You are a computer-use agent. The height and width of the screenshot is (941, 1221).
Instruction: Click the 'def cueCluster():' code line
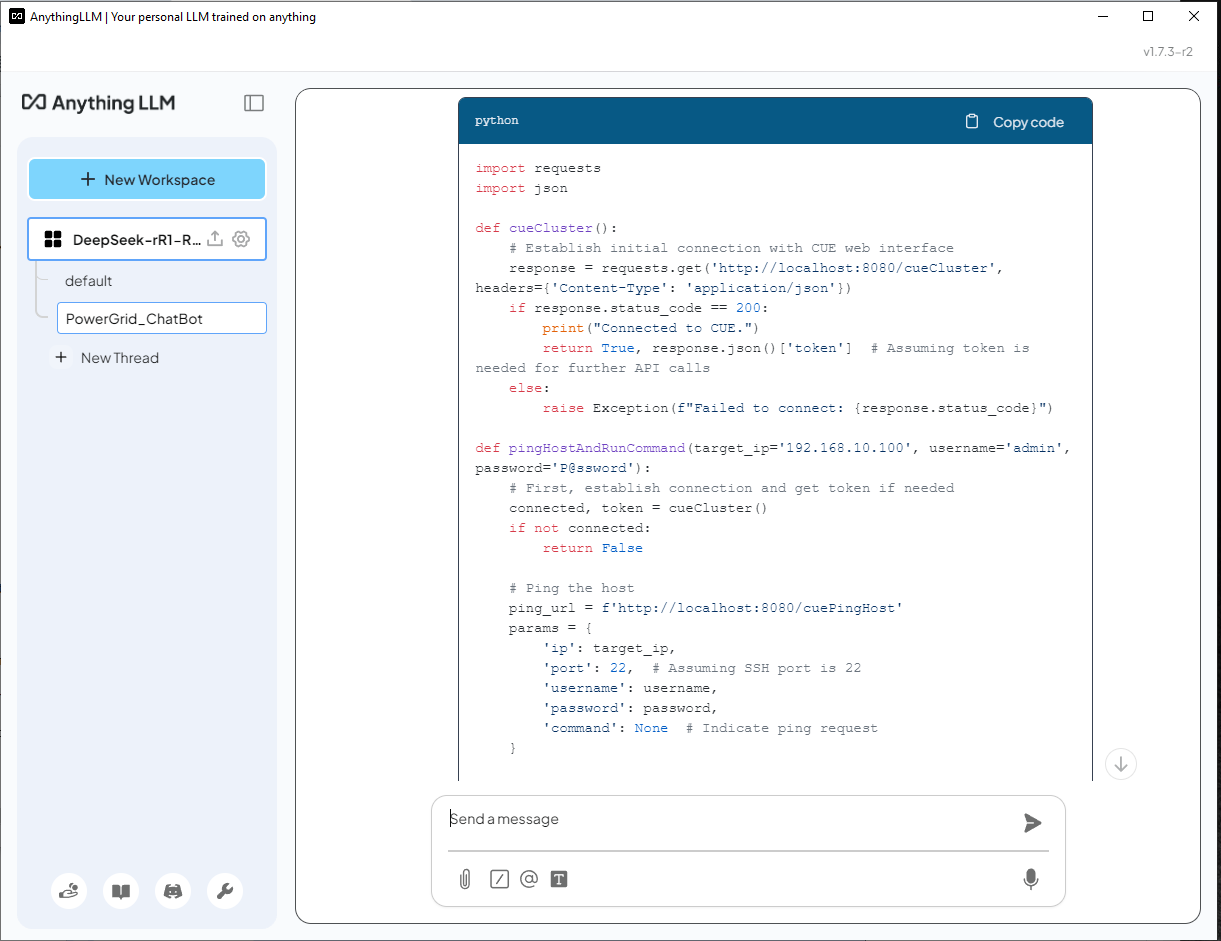pos(546,228)
